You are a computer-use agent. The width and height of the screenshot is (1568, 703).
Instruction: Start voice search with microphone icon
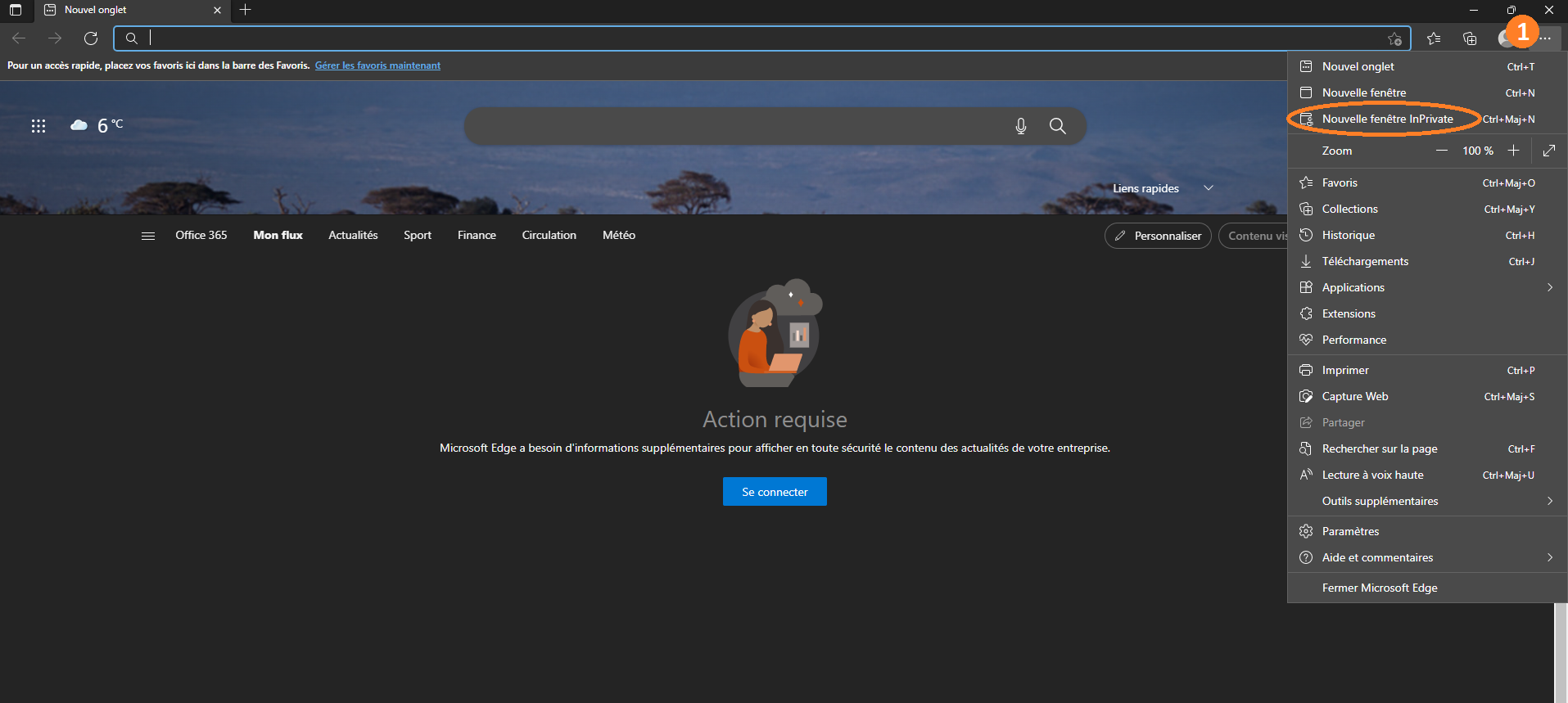pos(1020,126)
